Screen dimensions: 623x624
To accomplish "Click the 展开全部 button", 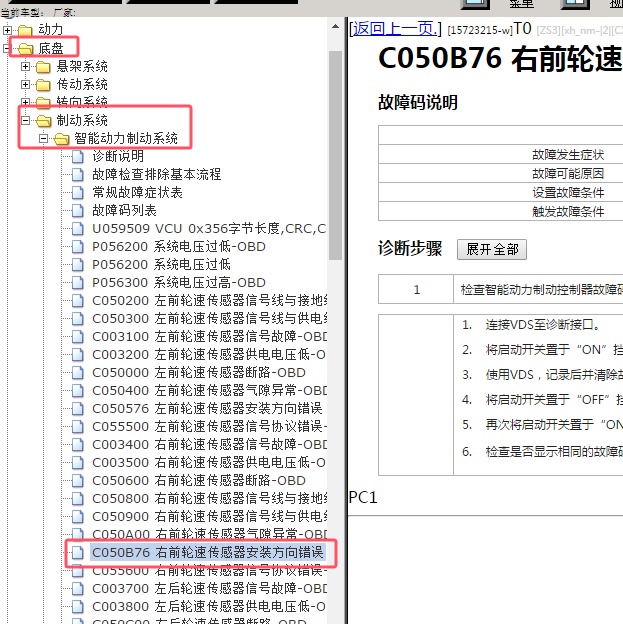I will (492, 250).
